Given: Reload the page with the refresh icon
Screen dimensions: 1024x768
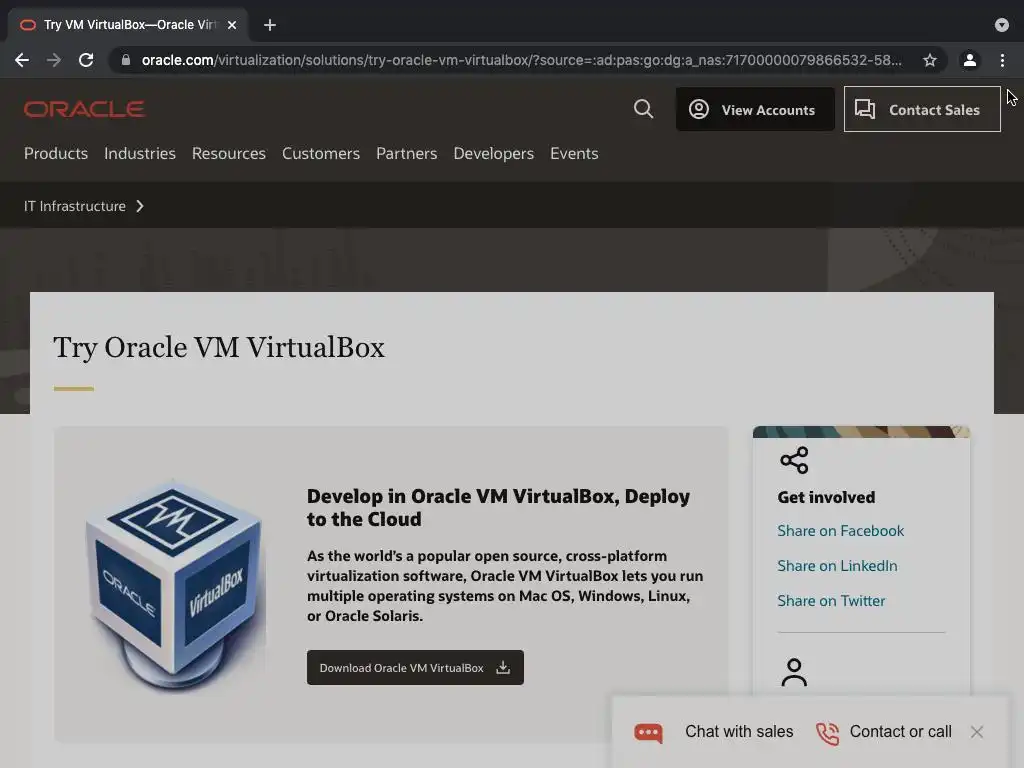Looking at the screenshot, I should pyautogui.click(x=86, y=60).
